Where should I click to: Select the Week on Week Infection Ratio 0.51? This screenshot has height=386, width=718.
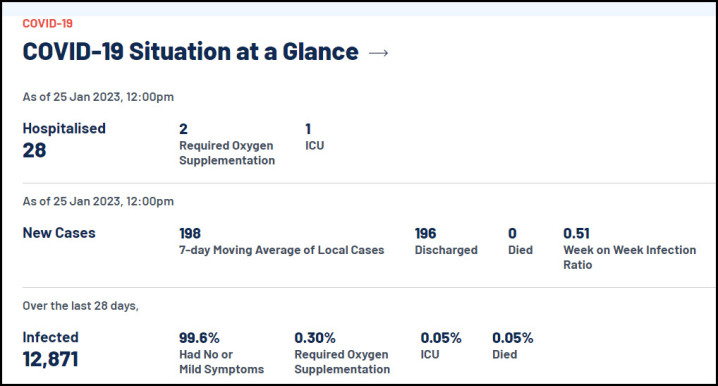577,233
